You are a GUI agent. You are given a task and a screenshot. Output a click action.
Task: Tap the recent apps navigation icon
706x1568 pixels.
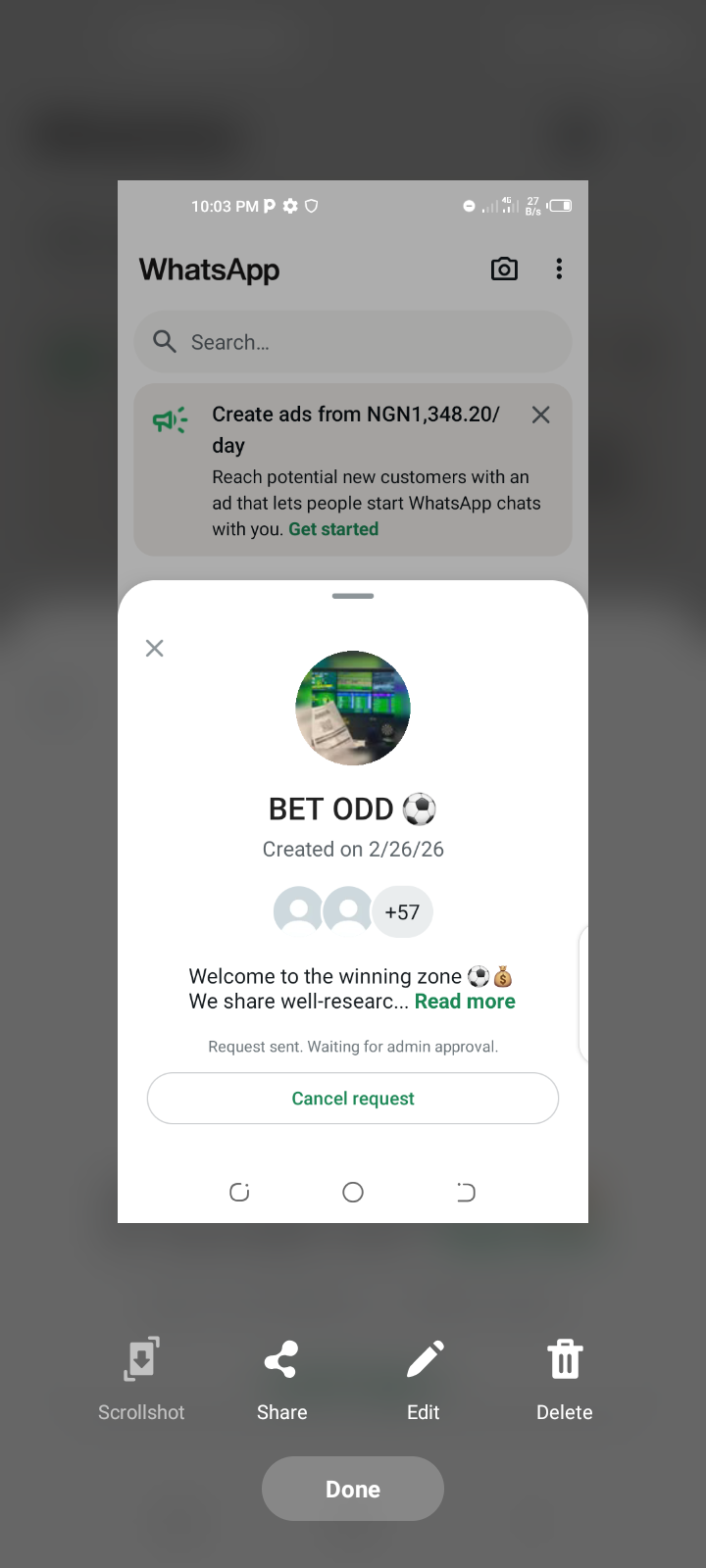coord(239,1192)
